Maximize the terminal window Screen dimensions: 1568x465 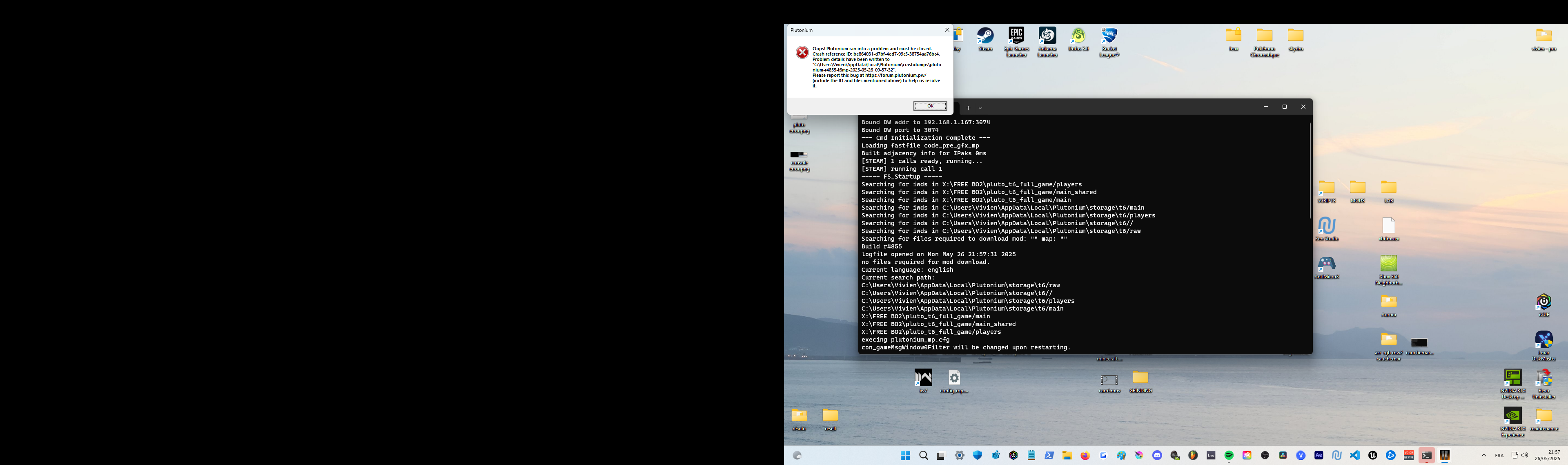tap(1284, 107)
